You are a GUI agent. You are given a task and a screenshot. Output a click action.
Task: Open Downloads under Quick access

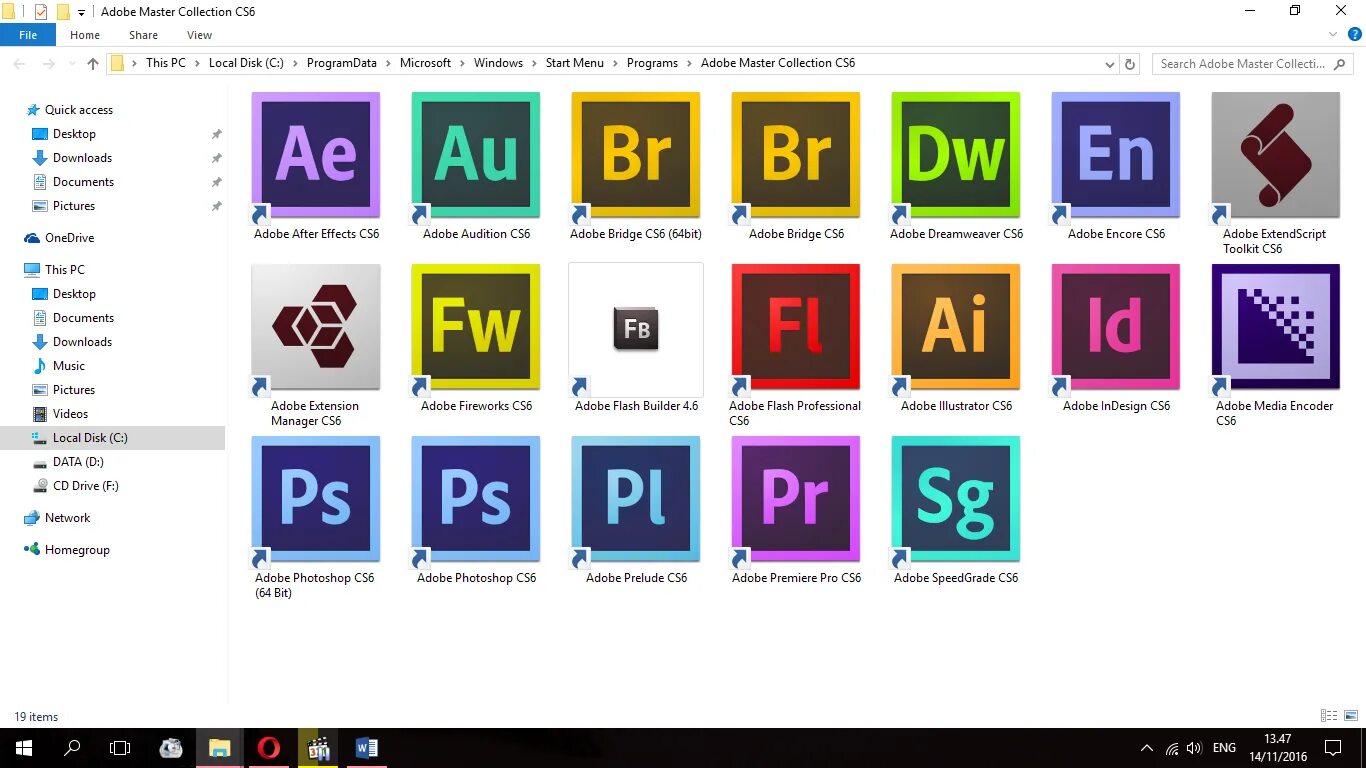point(82,158)
